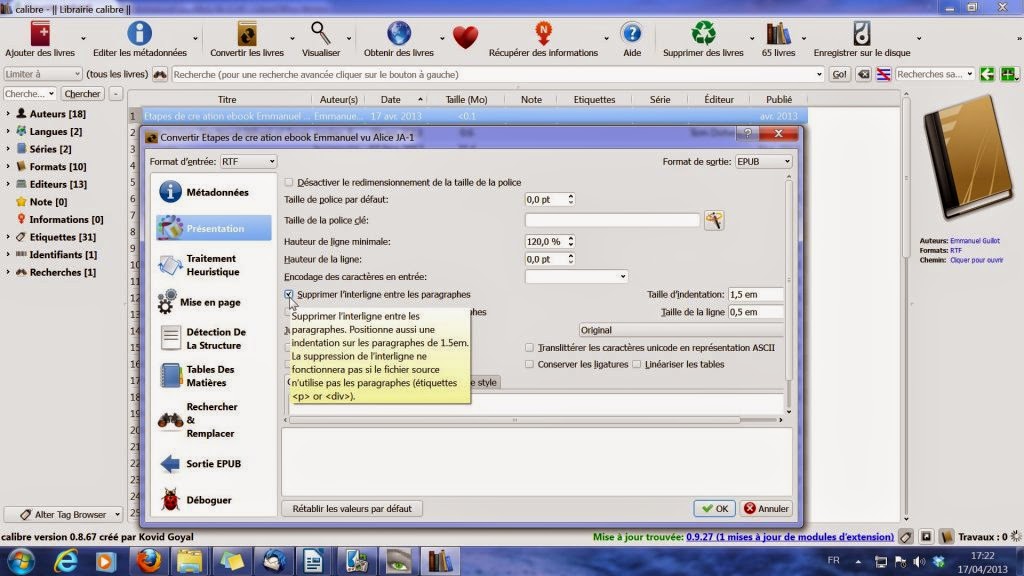Viewport: 1024px width, 576px height.
Task: Expand the Auteurs [18] tree node
Action: click(8, 114)
